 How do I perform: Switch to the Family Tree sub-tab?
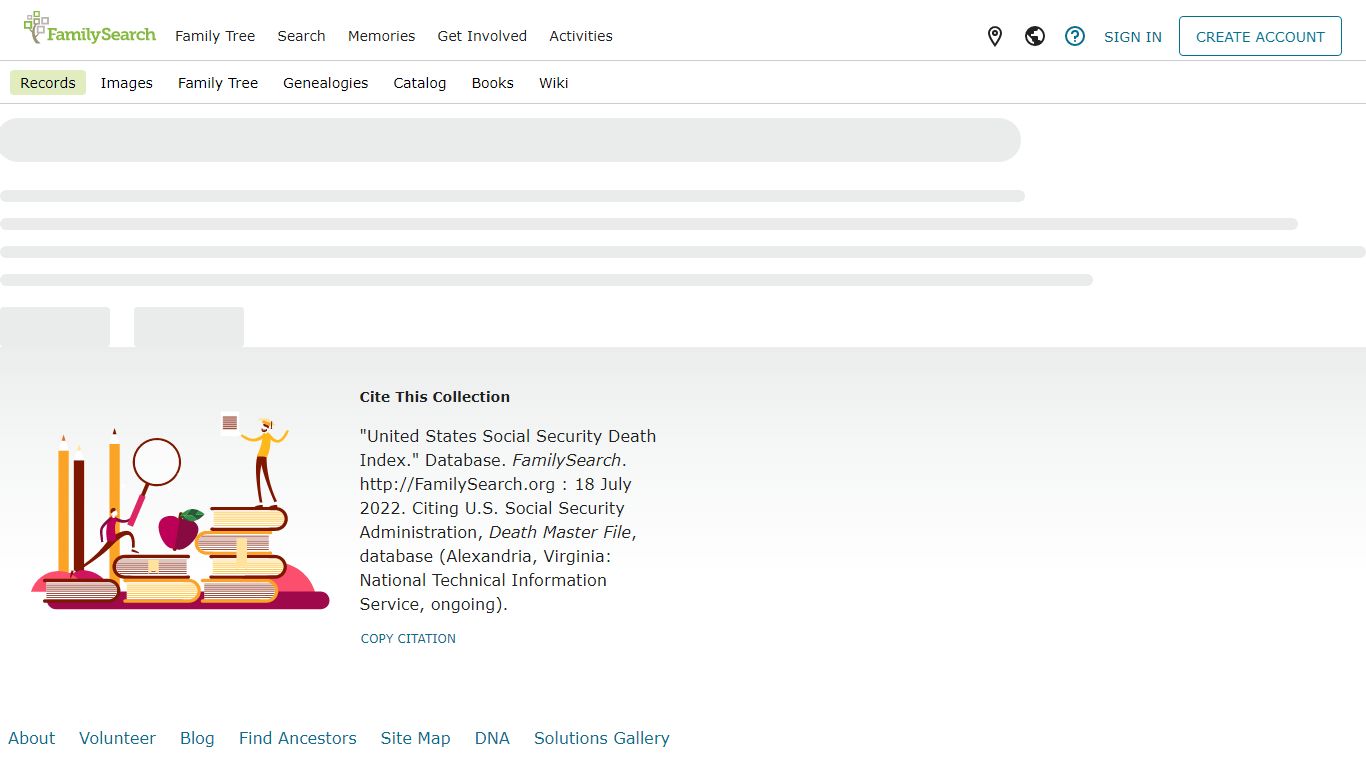[x=218, y=83]
